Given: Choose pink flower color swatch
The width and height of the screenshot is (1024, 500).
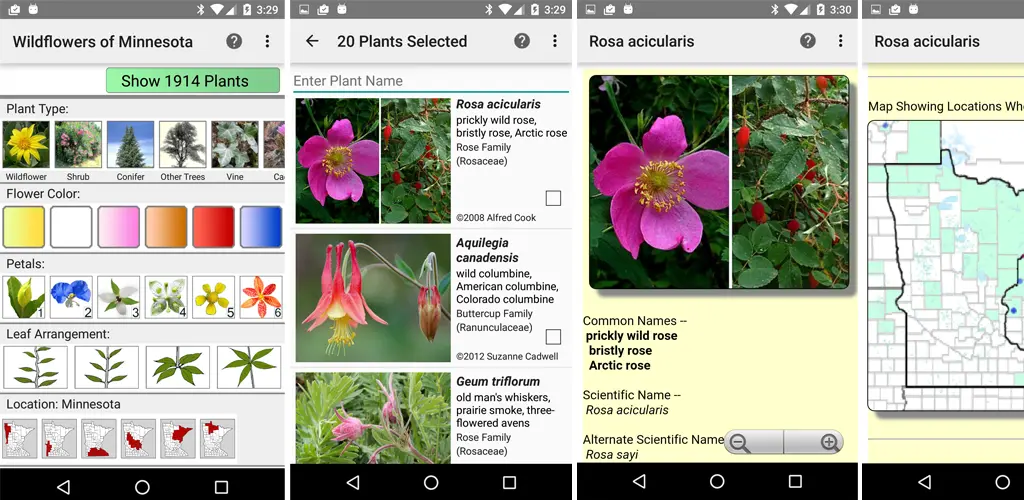Looking at the screenshot, I should 119,227.
